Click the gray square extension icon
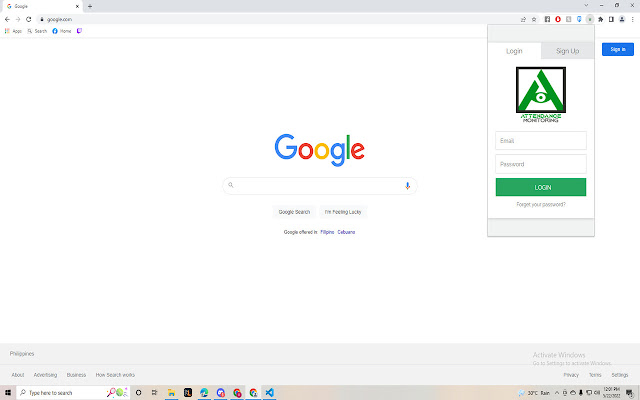This screenshot has width=640, height=400. point(569,19)
